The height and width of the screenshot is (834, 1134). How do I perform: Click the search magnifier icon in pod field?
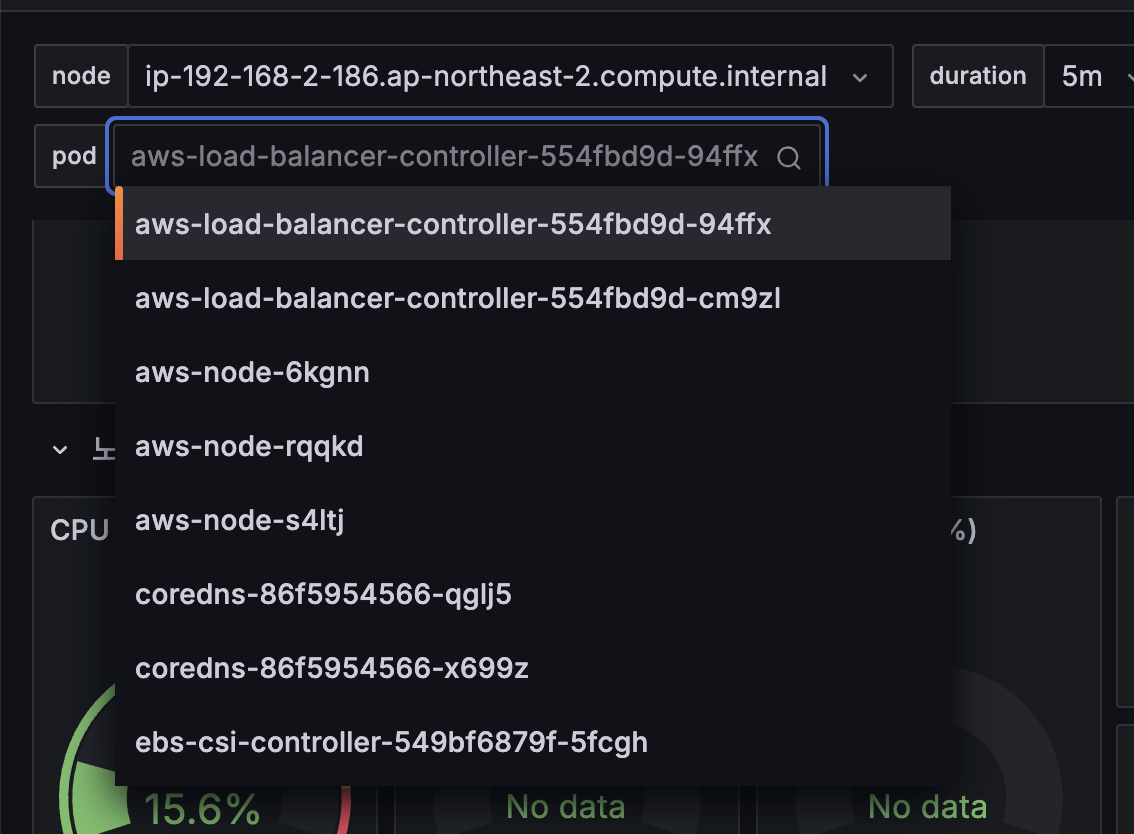[x=788, y=157]
